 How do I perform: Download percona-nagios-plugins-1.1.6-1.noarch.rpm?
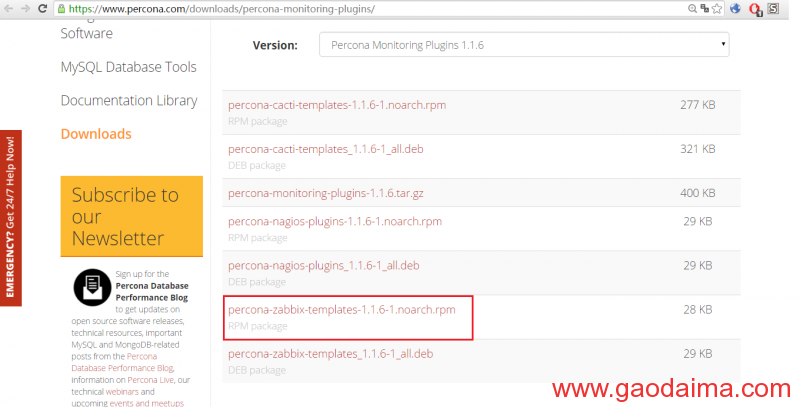click(x=335, y=221)
